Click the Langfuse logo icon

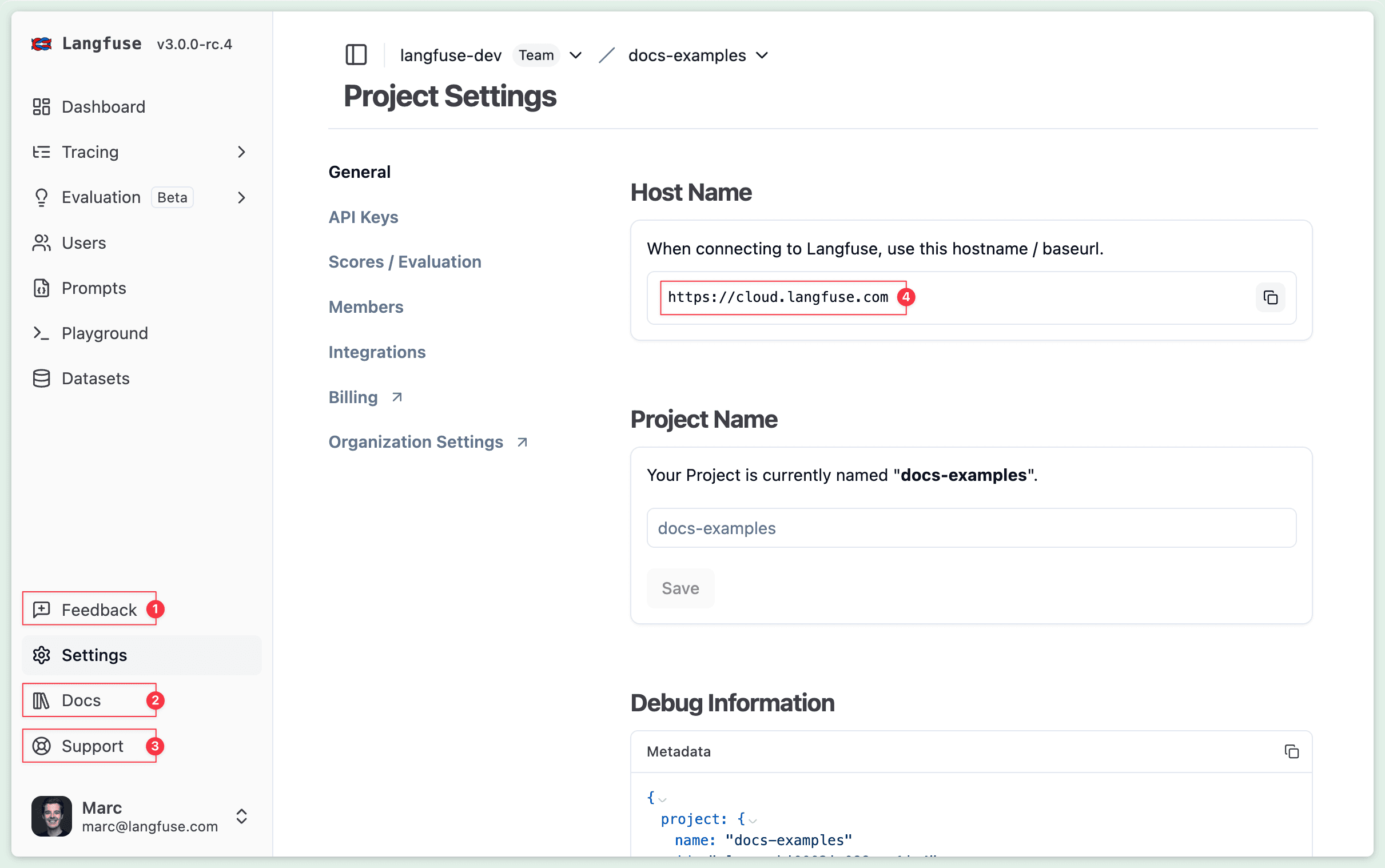click(x=41, y=44)
